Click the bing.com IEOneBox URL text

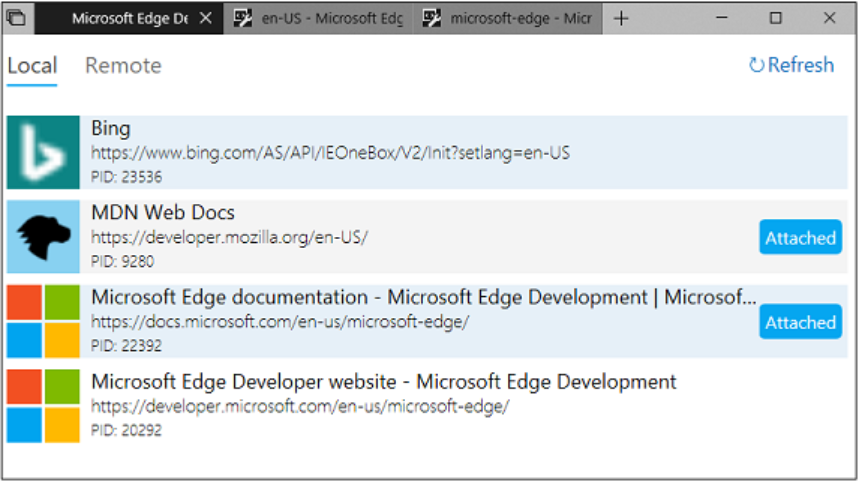pos(330,154)
